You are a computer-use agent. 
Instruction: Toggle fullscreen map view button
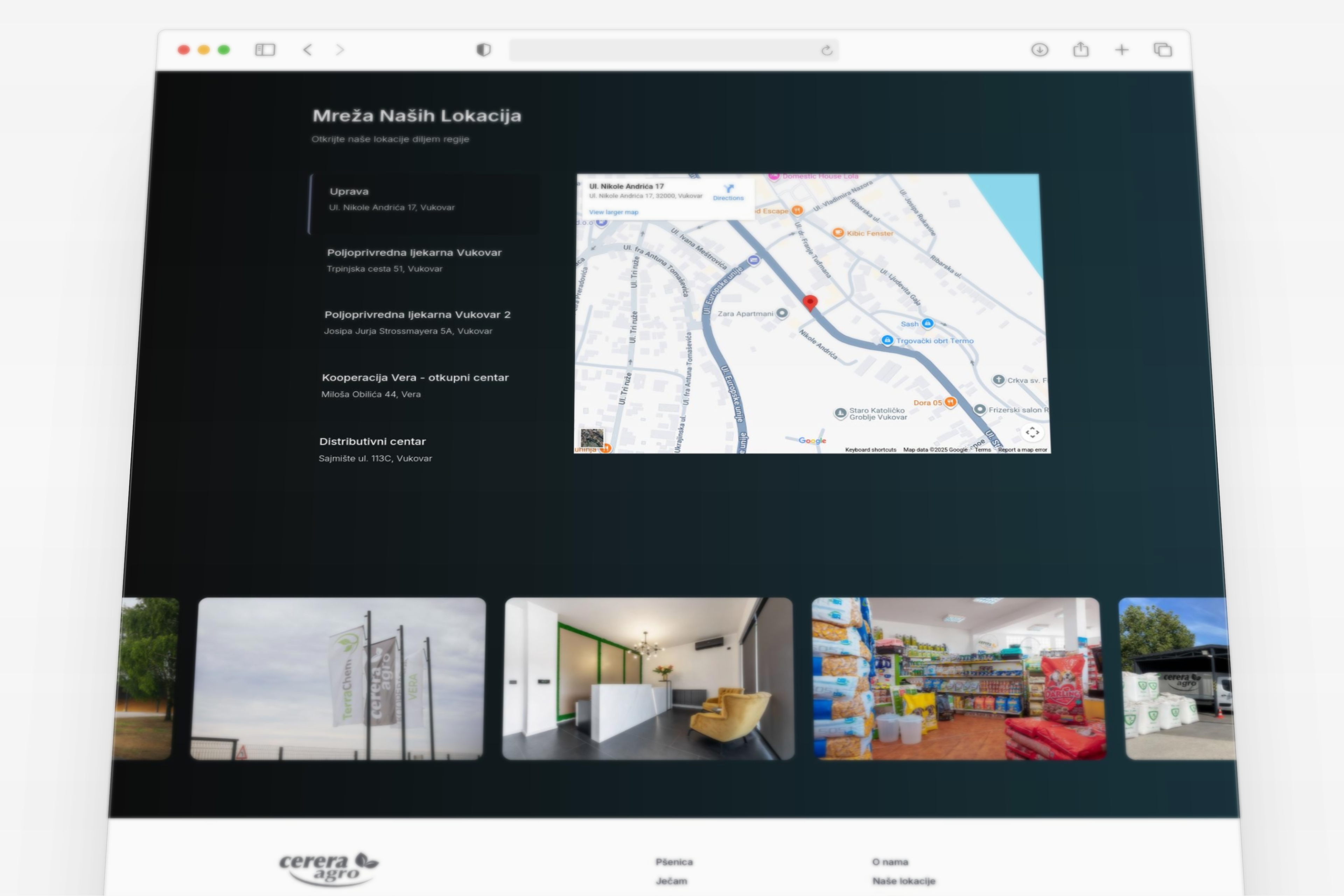1032,433
